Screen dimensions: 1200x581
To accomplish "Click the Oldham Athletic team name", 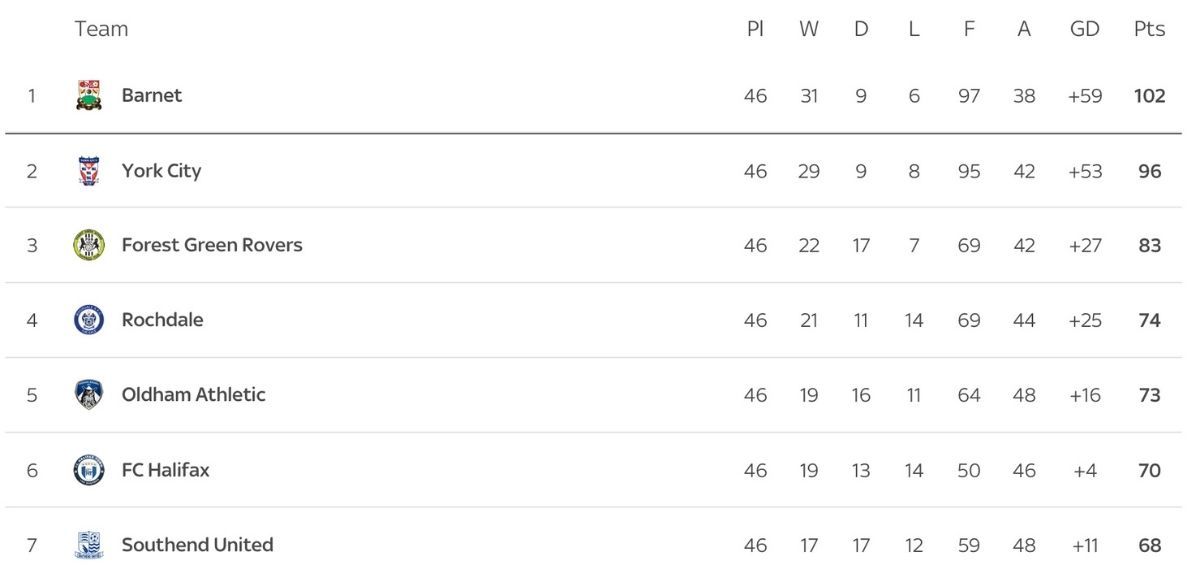I will coord(194,395).
